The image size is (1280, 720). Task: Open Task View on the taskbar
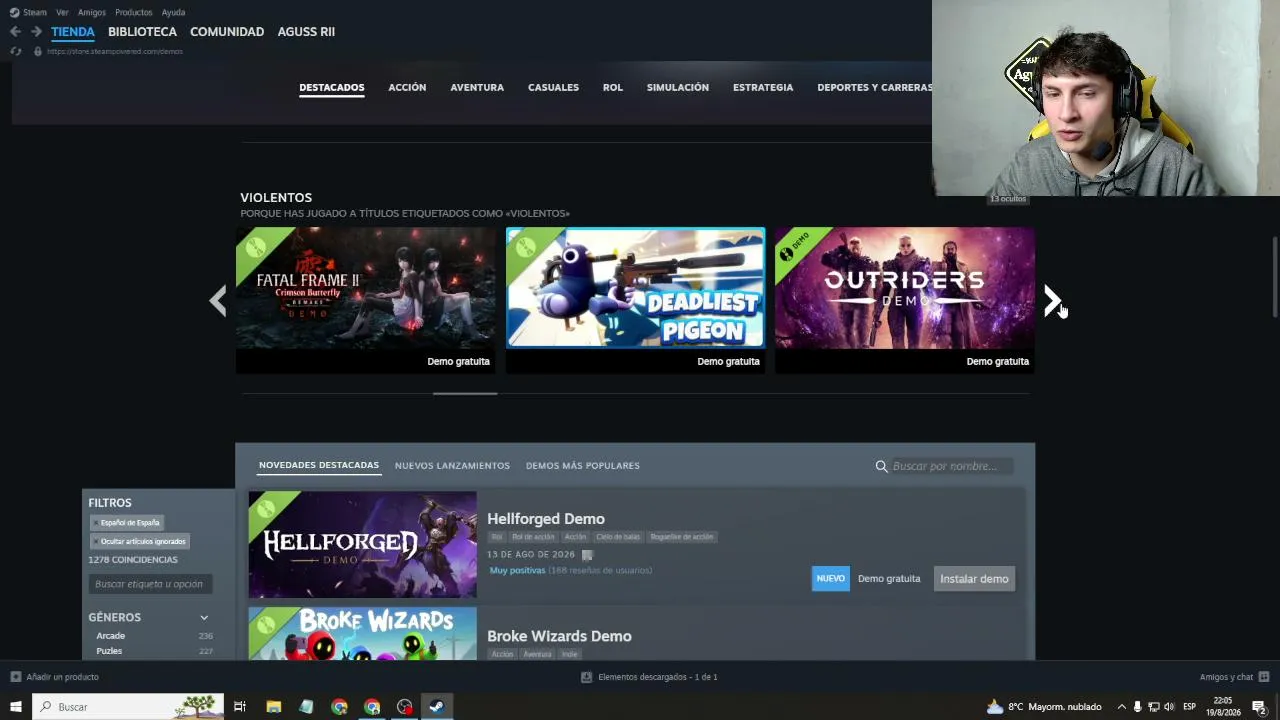[240, 707]
